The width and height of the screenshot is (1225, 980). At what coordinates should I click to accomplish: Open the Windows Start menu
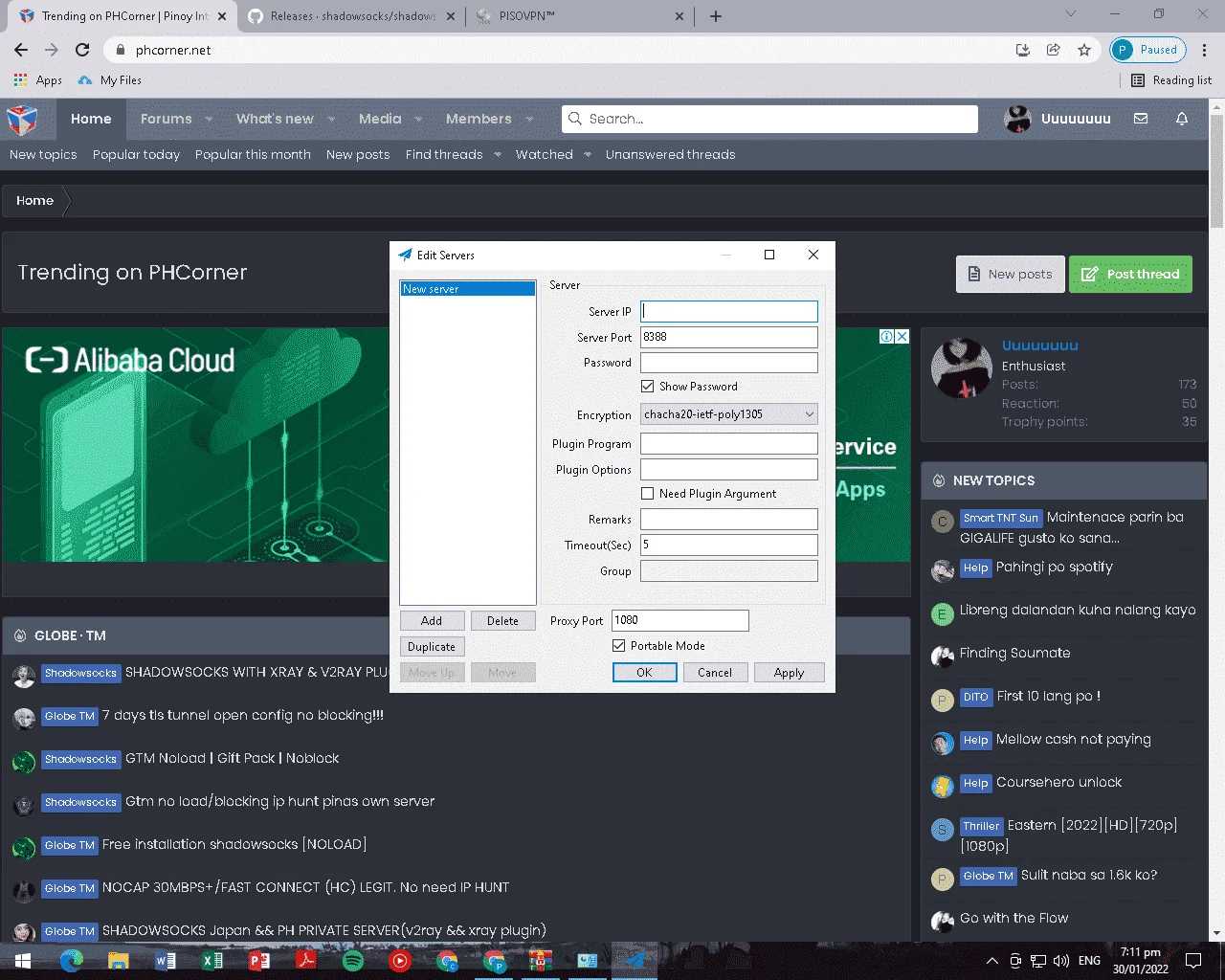(23, 960)
